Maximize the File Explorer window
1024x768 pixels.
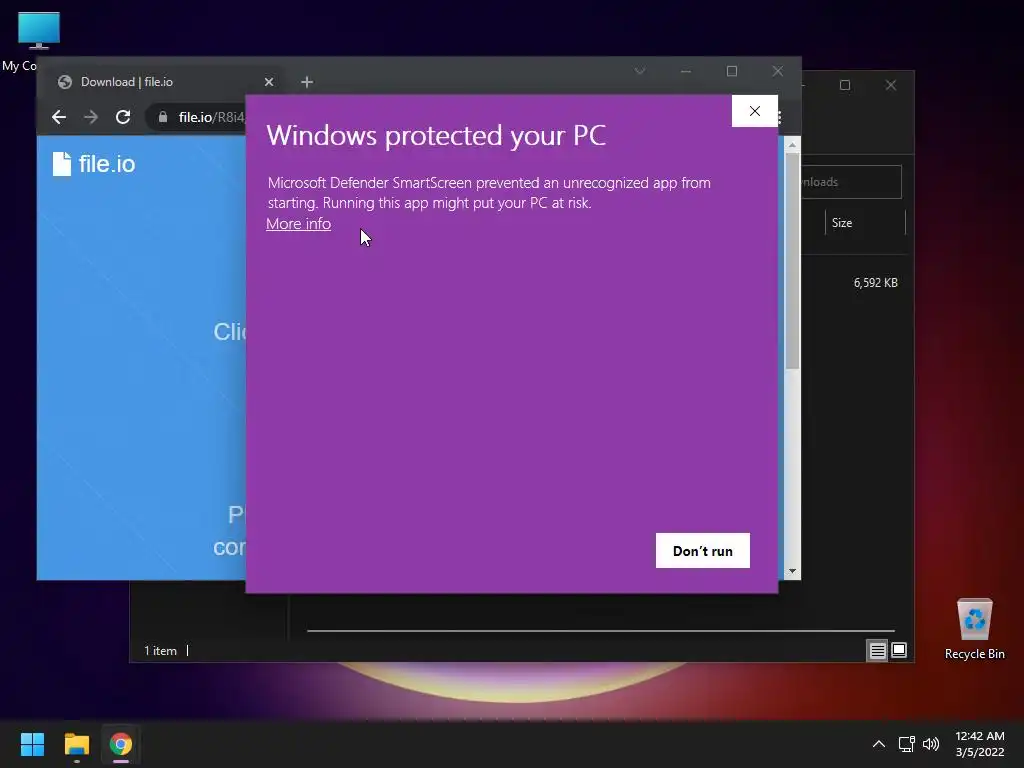coord(845,85)
